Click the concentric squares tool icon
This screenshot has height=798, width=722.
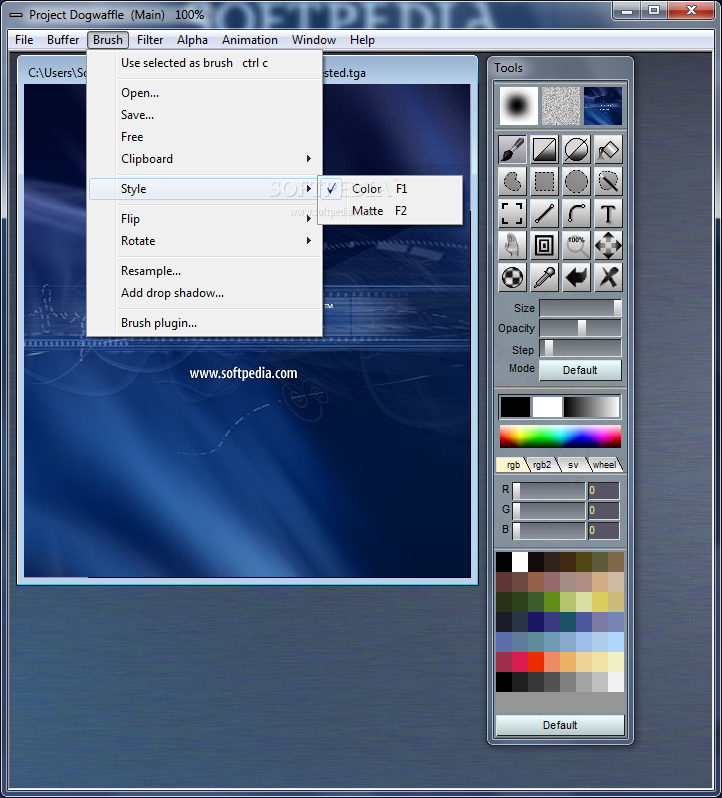544,245
